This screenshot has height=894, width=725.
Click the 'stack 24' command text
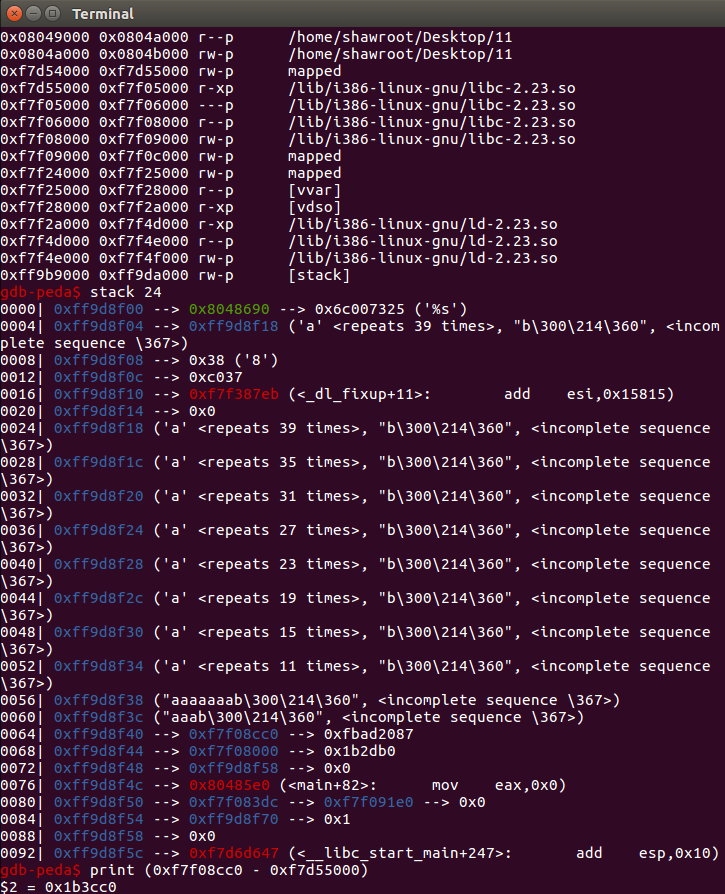[x=125, y=292]
